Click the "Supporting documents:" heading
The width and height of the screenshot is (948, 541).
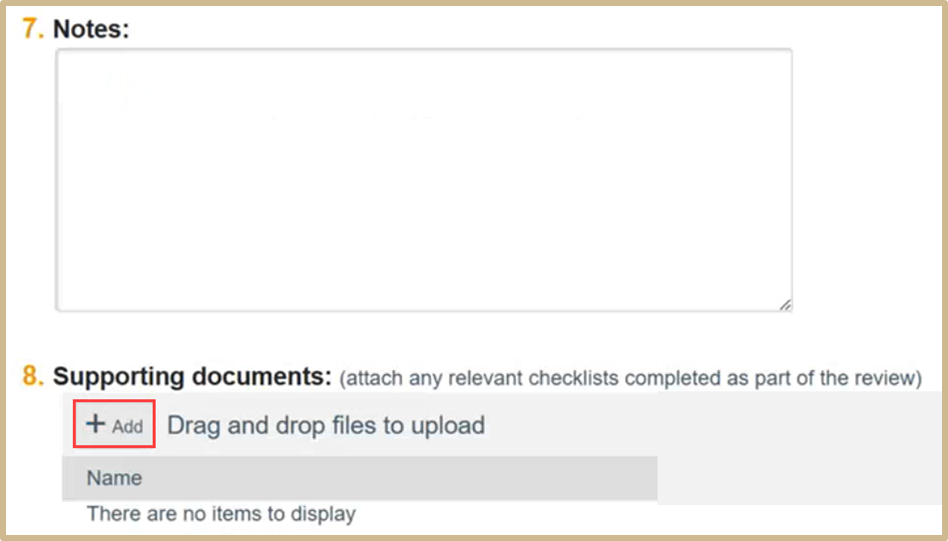[192, 377]
